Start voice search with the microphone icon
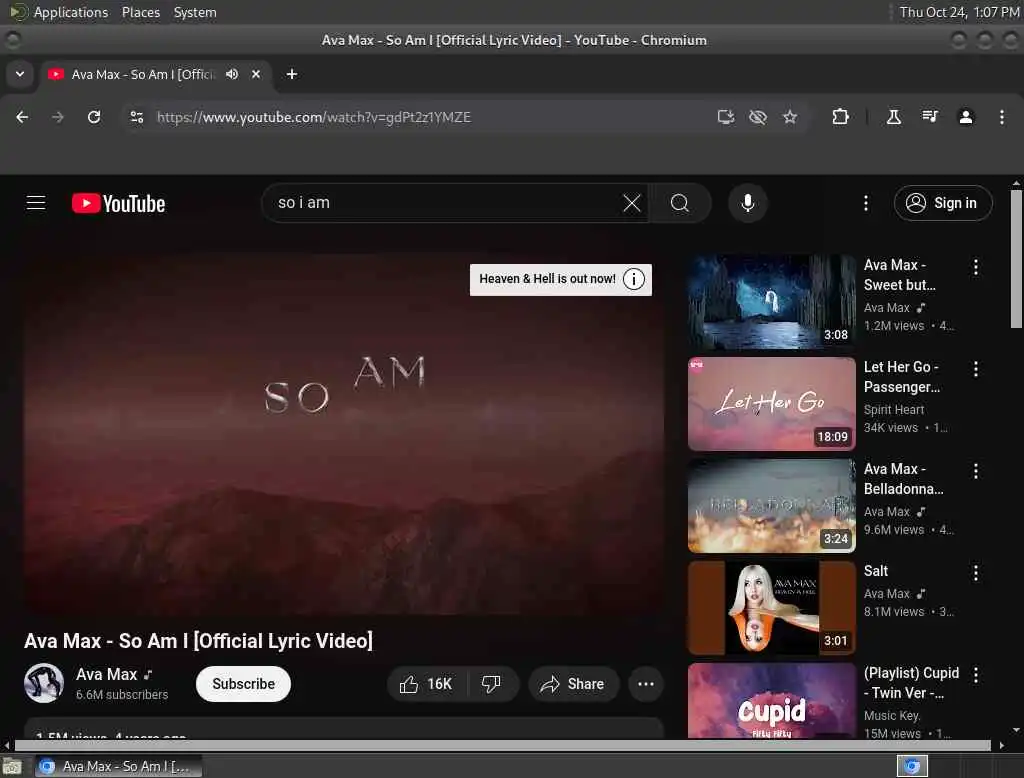 [x=748, y=203]
